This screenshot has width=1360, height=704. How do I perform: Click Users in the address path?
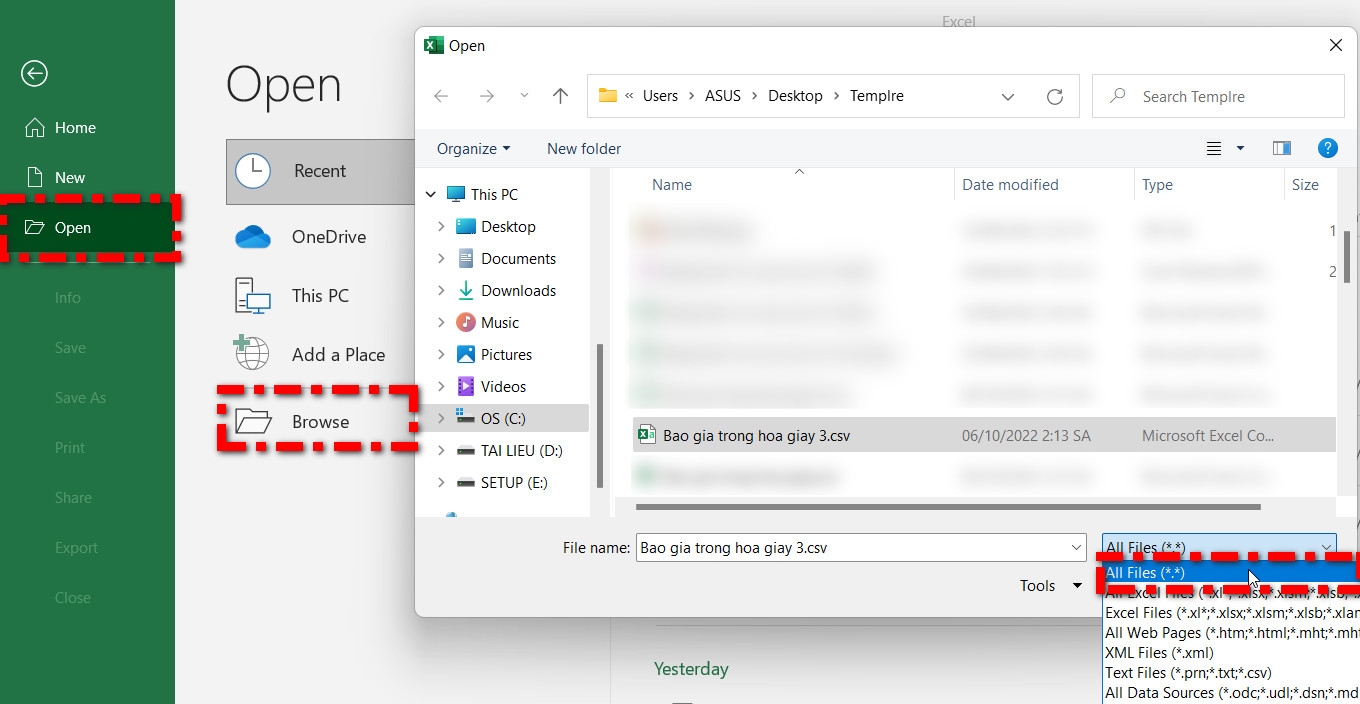coord(660,96)
